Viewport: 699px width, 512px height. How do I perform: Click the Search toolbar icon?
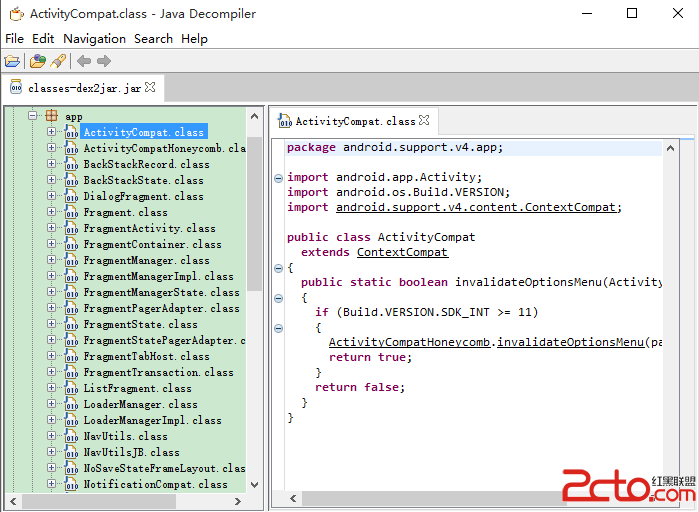58,61
